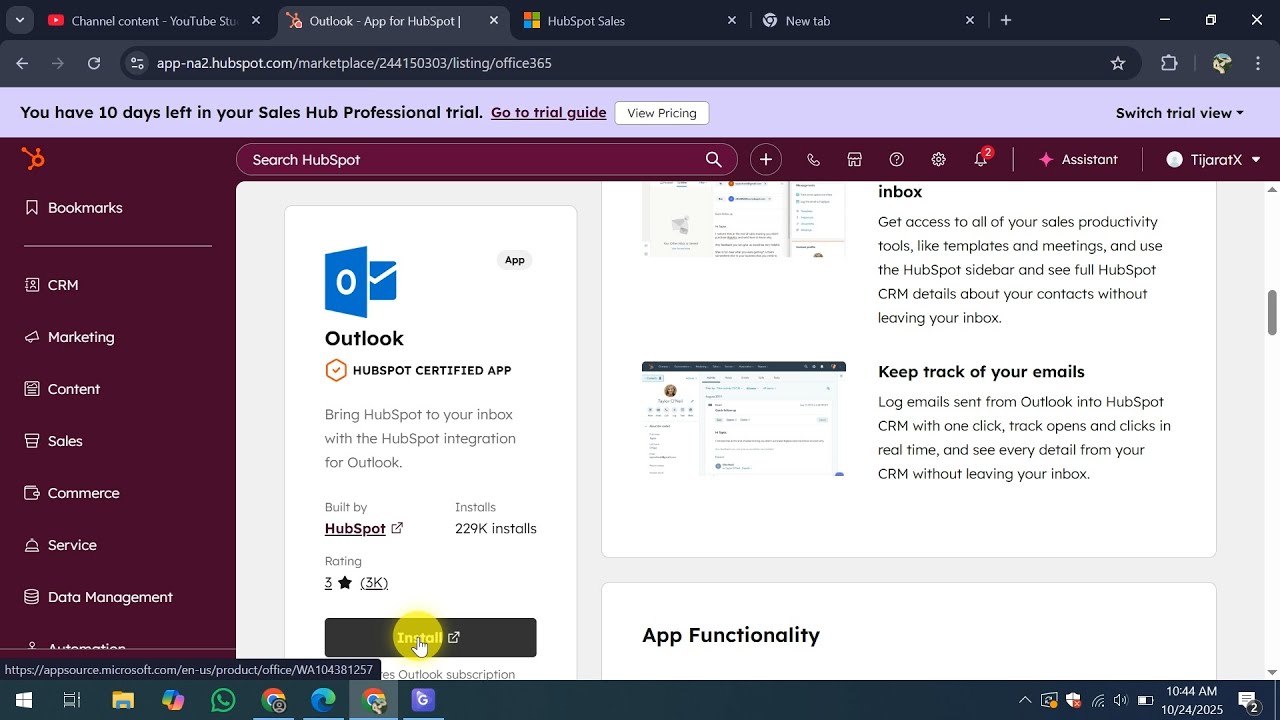This screenshot has width=1280, height=720.
Task: Click the search magnifier icon in HubSpot
Action: (713, 160)
